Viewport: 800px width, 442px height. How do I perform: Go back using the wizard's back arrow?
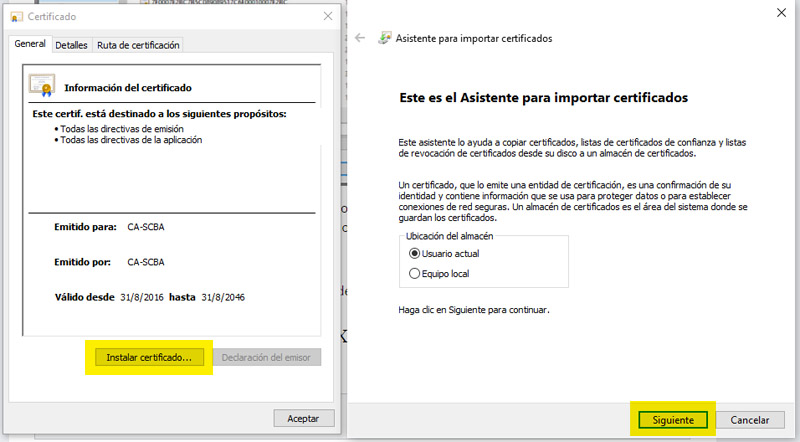[x=361, y=38]
